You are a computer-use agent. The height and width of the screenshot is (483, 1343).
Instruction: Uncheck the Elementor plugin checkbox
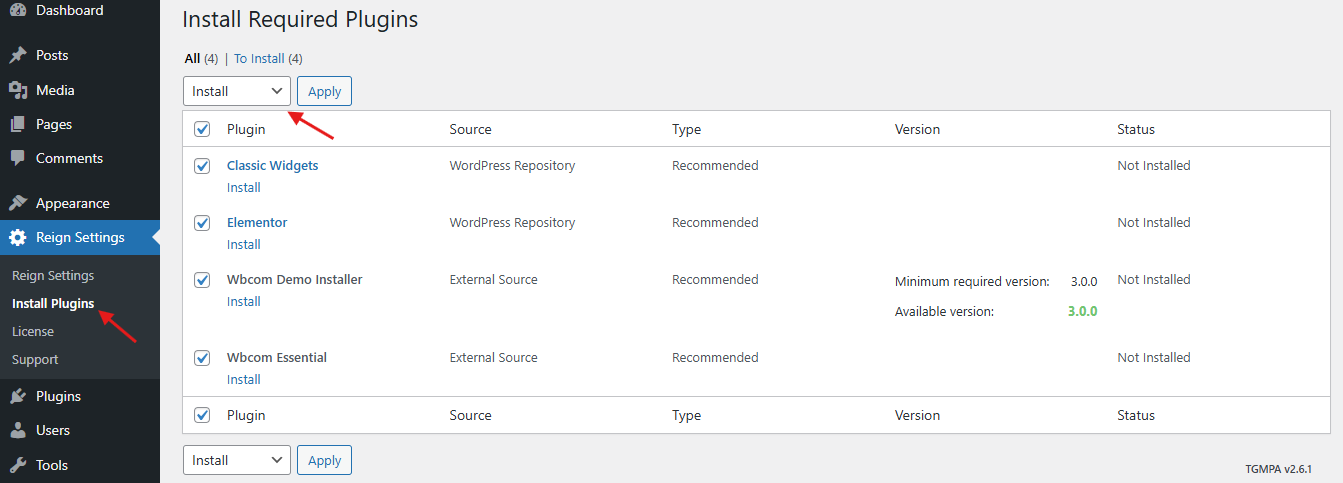pyautogui.click(x=202, y=223)
